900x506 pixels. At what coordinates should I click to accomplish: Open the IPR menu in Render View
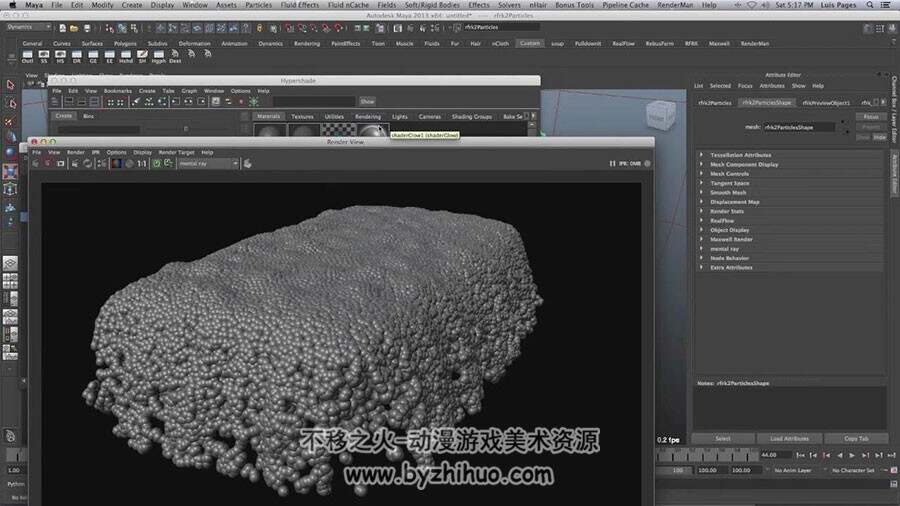pos(95,153)
